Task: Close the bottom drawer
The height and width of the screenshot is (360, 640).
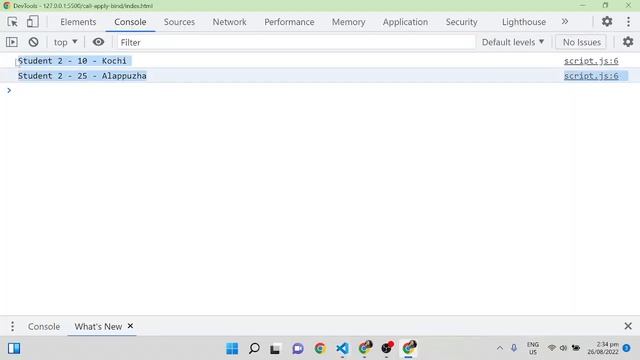Action: click(x=628, y=326)
